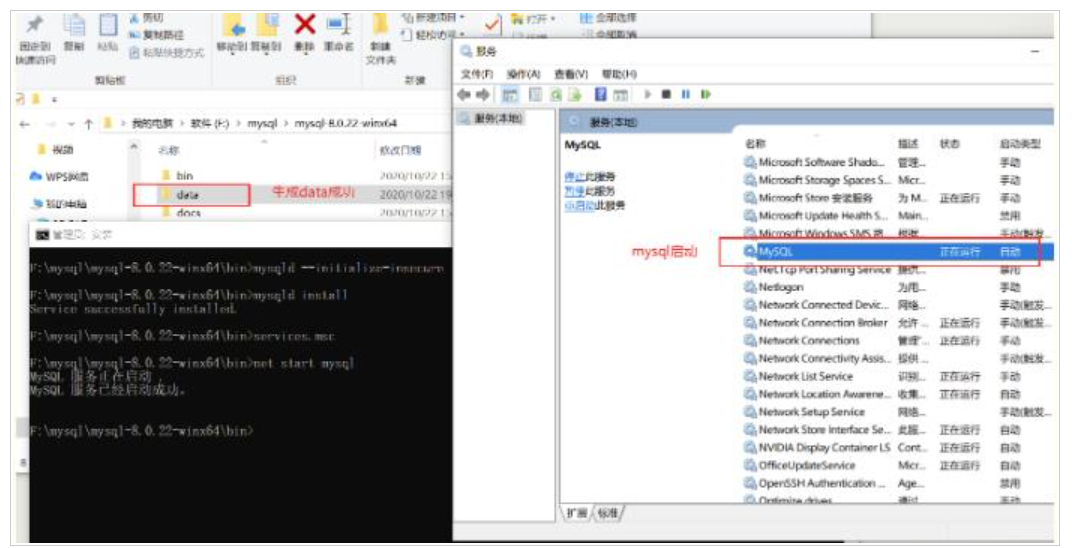
Task: Click the Properties checkmark icon in ribbon
Action: [x=491, y=26]
